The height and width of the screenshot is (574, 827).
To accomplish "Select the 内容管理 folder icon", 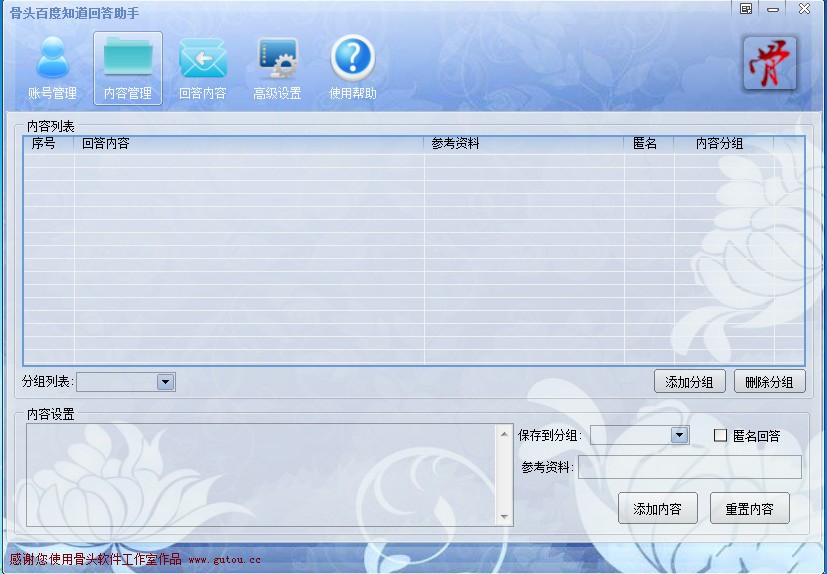I will (128, 68).
